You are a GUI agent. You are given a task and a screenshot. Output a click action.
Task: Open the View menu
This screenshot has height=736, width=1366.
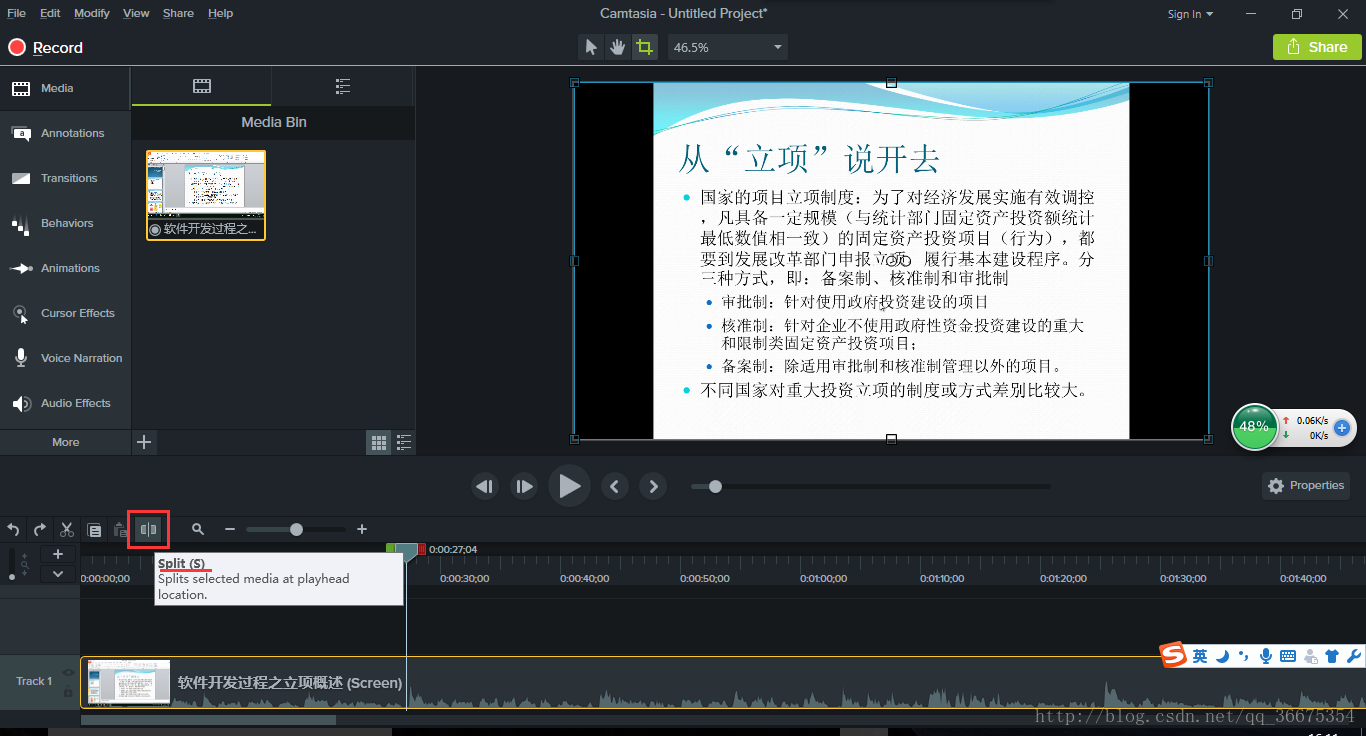click(x=136, y=13)
